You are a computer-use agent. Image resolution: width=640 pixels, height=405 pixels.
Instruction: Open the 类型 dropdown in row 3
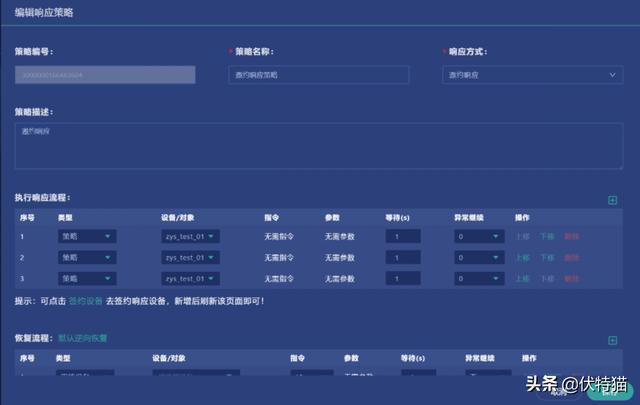(x=87, y=279)
